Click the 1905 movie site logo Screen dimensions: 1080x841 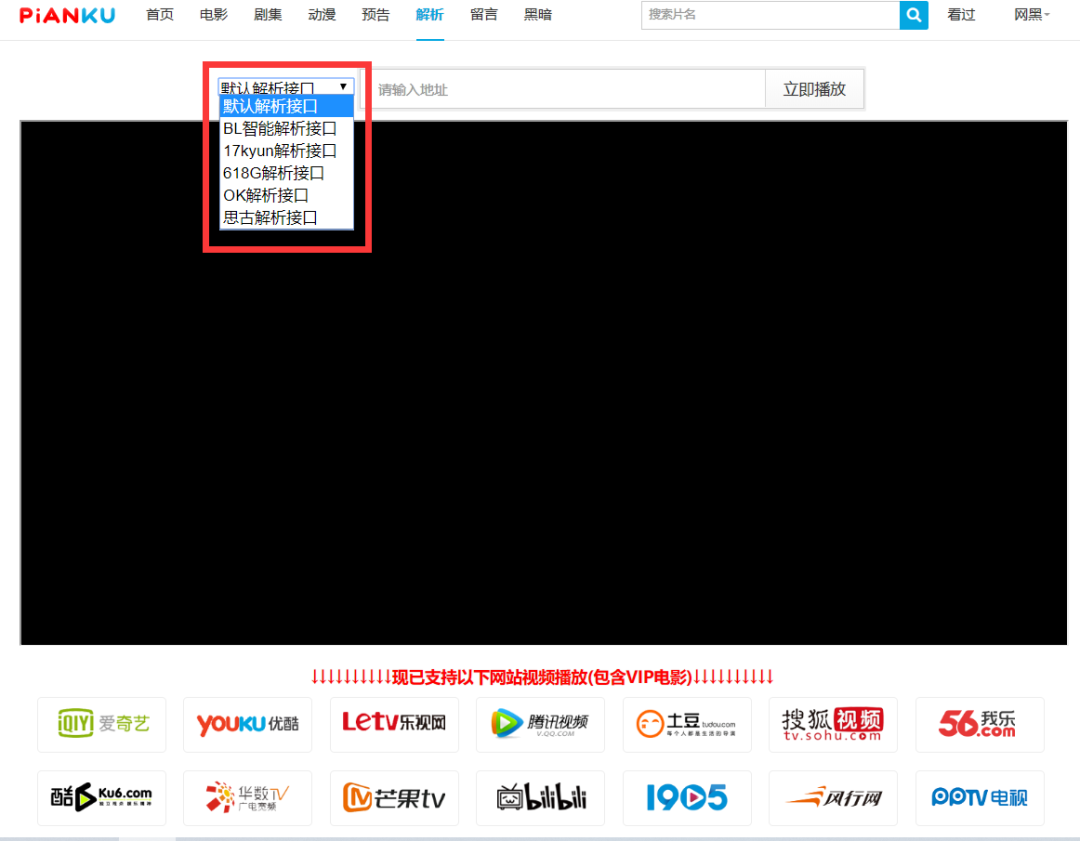(x=687, y=797)
